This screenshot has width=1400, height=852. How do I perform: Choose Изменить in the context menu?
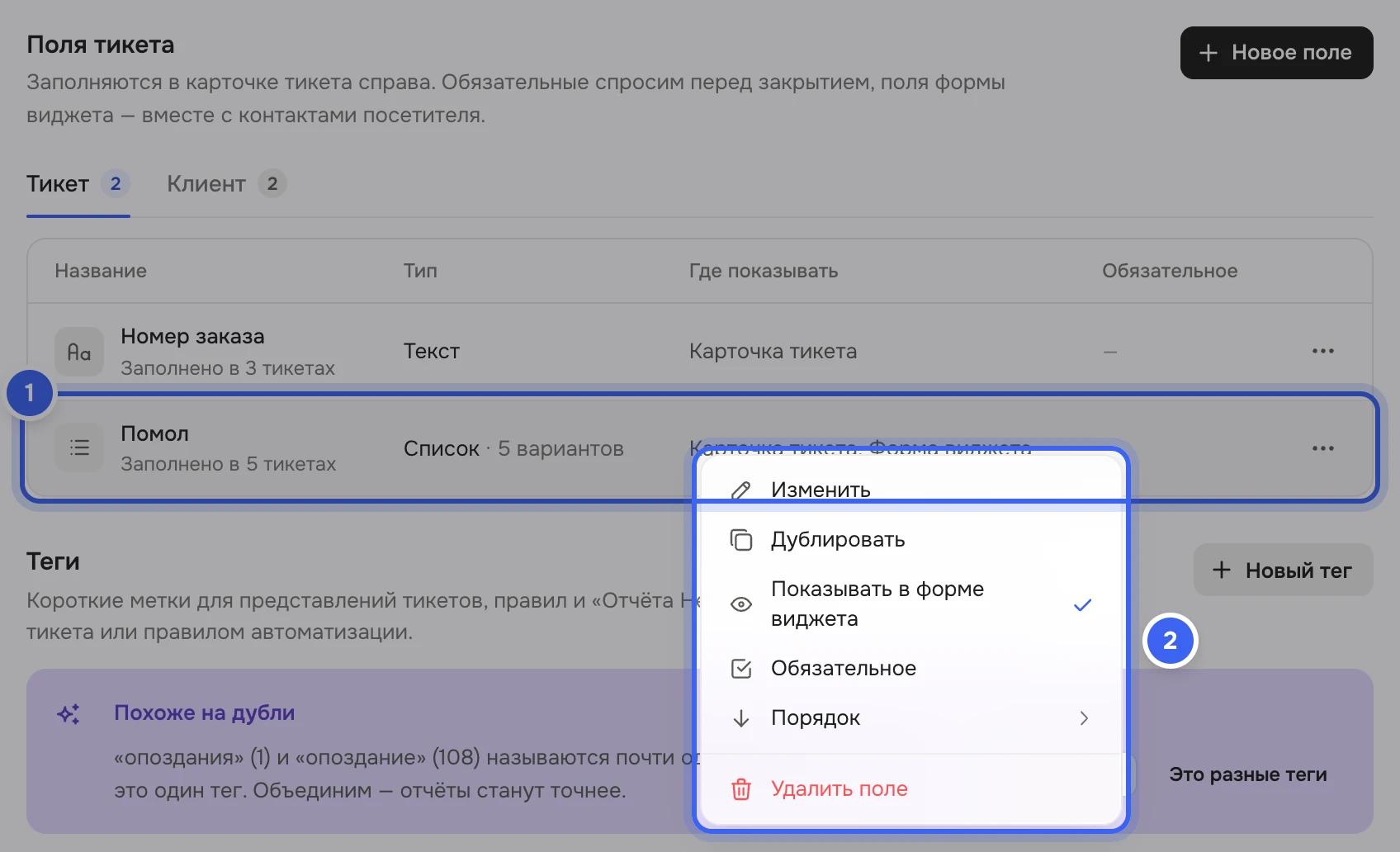[910, 490]
